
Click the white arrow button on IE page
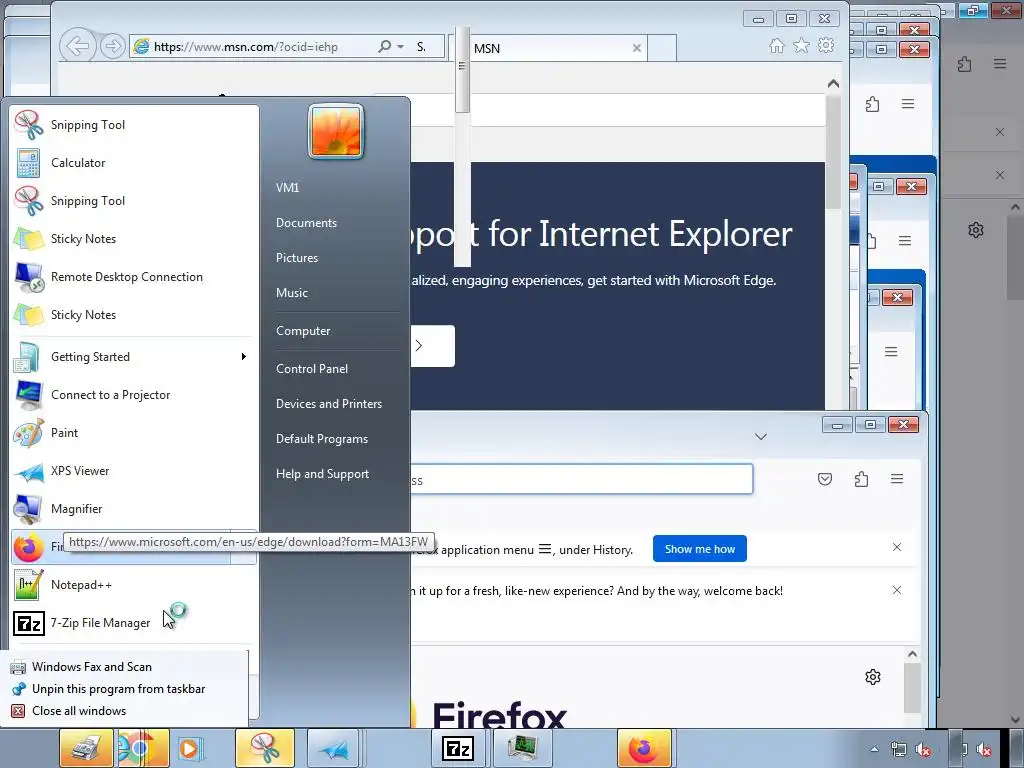tap(432, 345)
